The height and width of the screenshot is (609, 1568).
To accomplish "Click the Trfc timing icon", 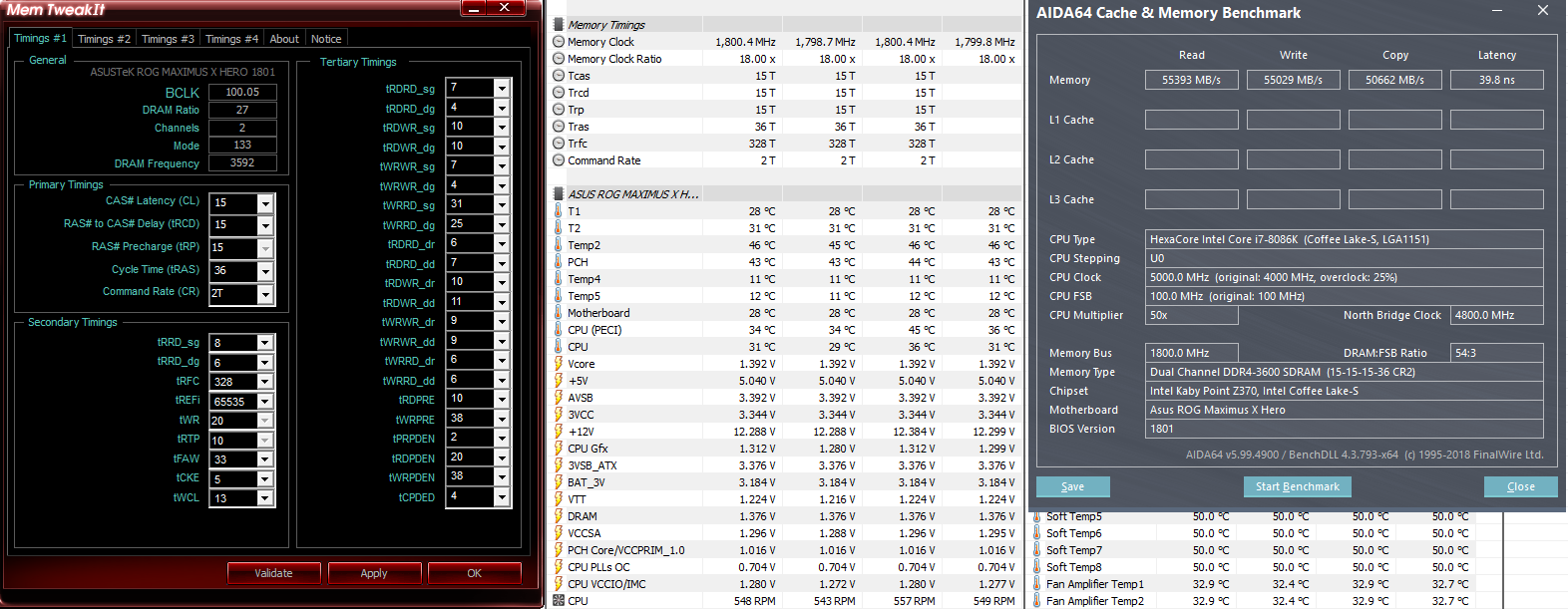I will 559,144.
